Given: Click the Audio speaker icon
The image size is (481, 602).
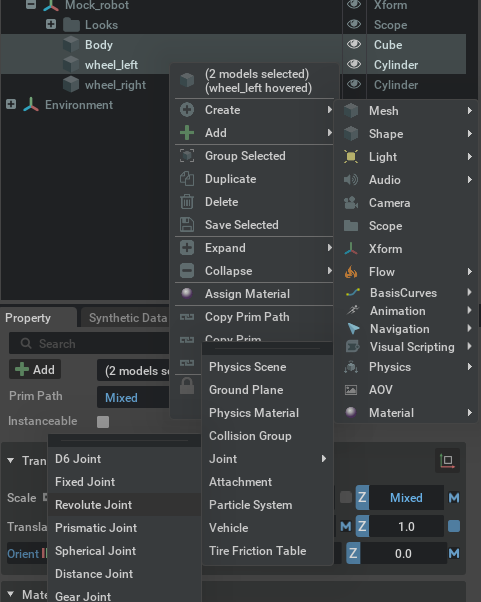Looking at the screenshot, I should coord(351,180).
